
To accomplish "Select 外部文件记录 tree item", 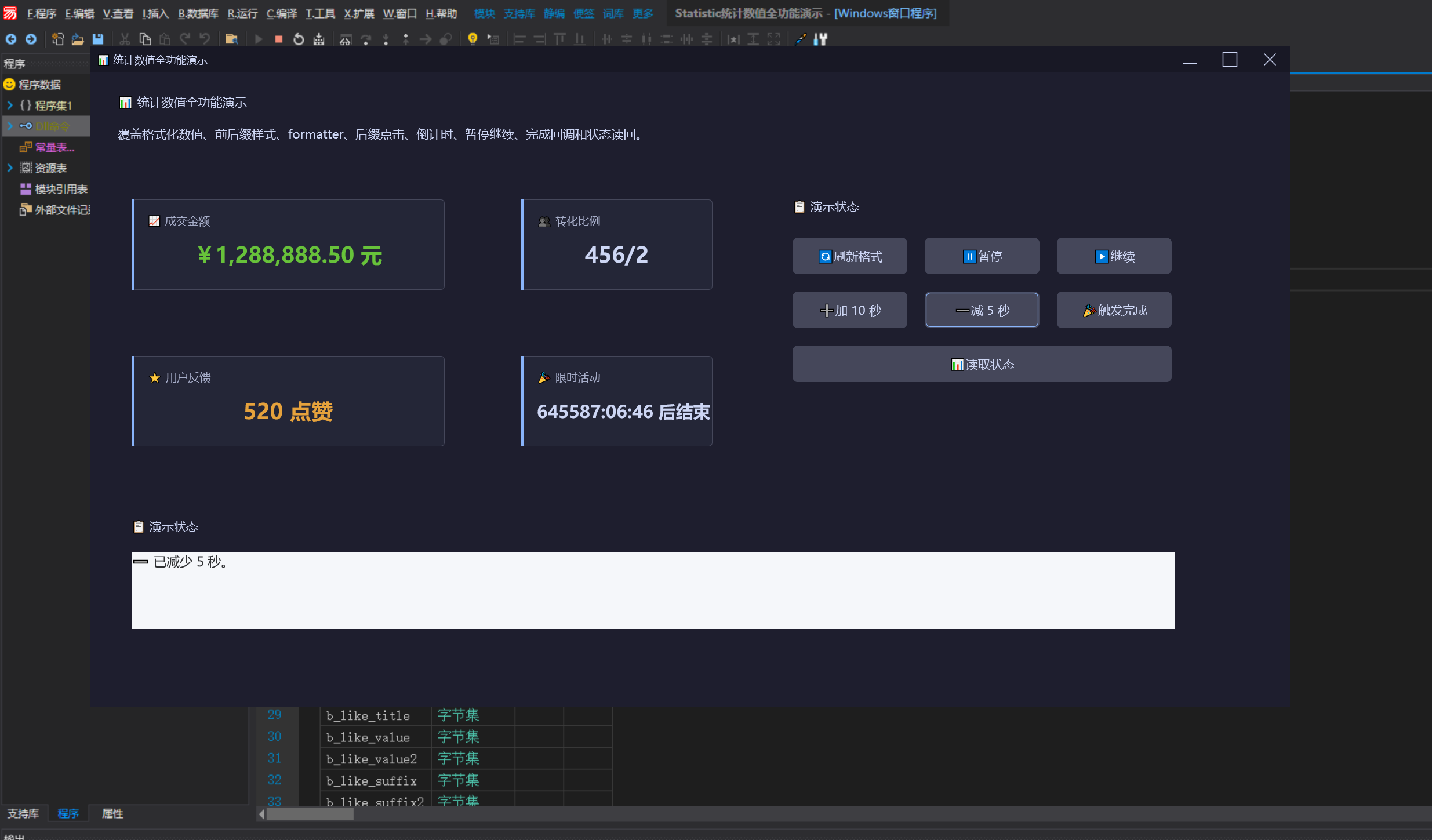I will pyautogui.click(x=62, y=210).
